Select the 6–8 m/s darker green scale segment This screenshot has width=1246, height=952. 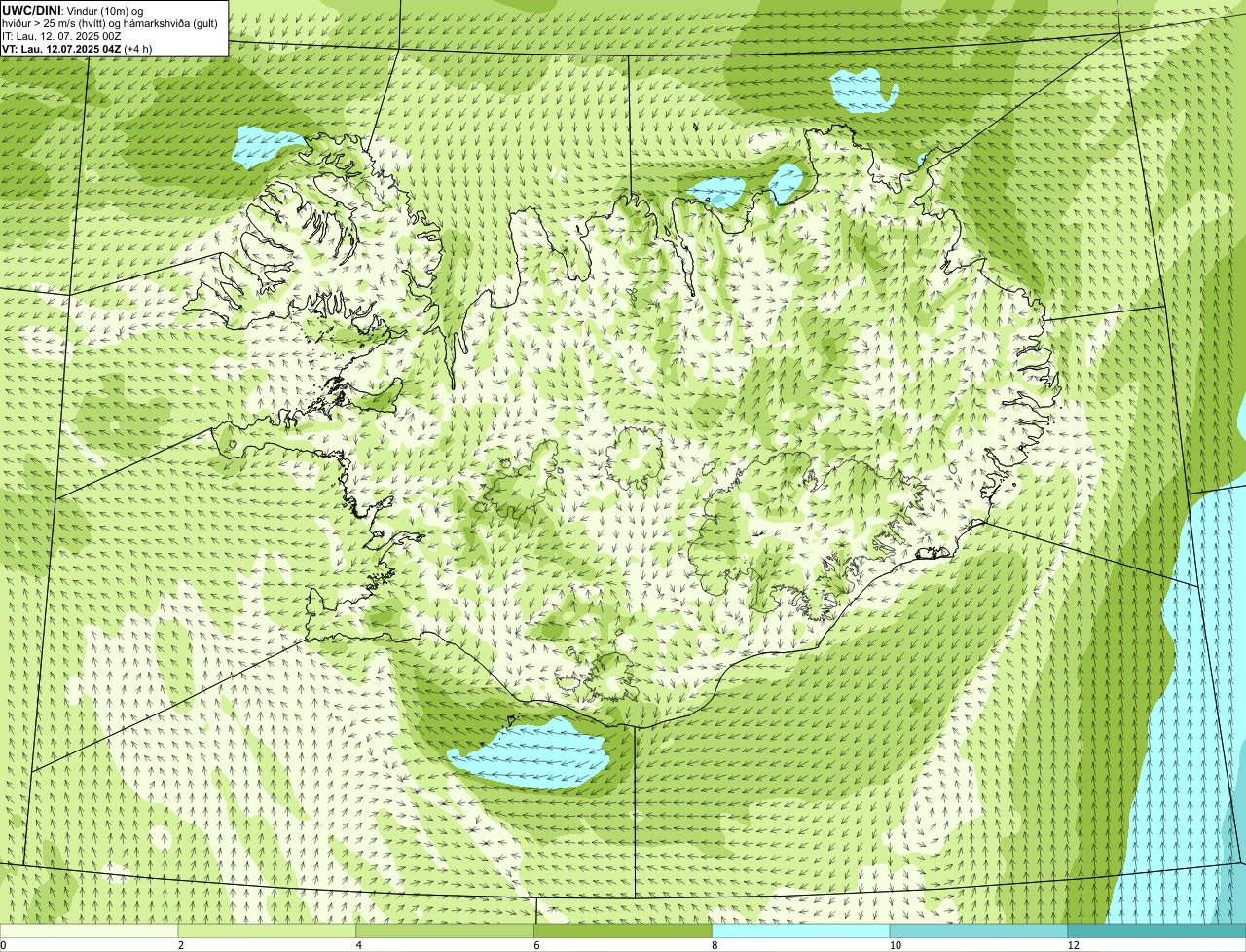click(624, 931)
